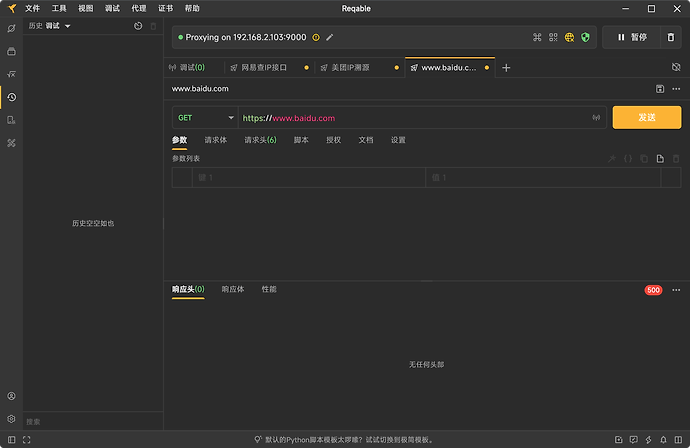The height and width of the screenshot is (448, 690).
Task: Enter fullscreen from status bar
Action: pyautogui.click(x=26, y=440)
